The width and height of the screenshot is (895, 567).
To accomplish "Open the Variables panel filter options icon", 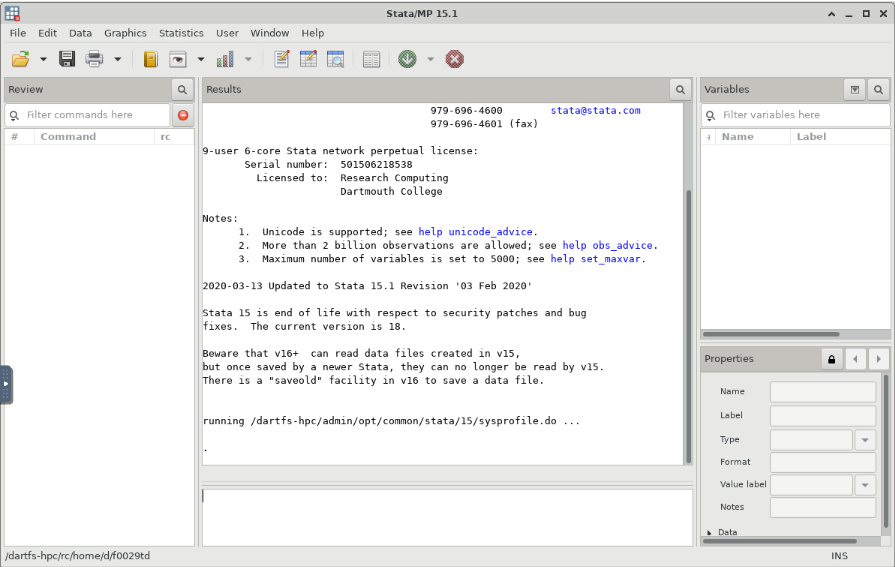I will click(x=854, y=90).
